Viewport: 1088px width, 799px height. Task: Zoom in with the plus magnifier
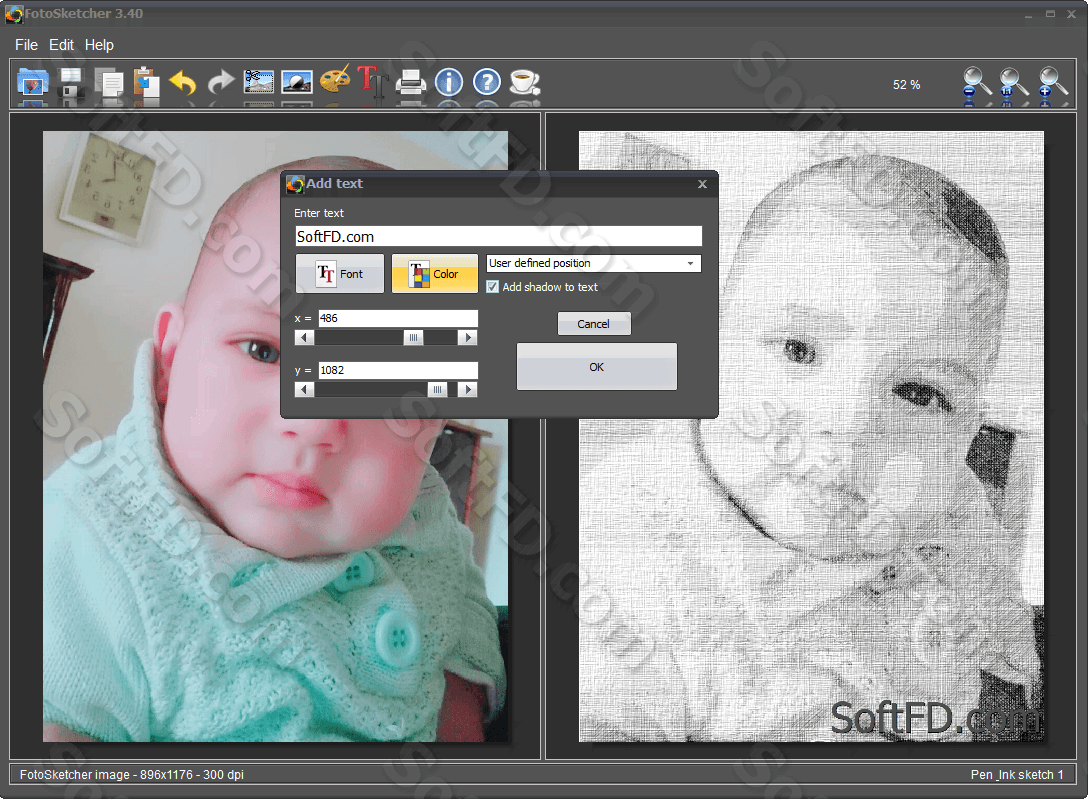coord(1052,83)
